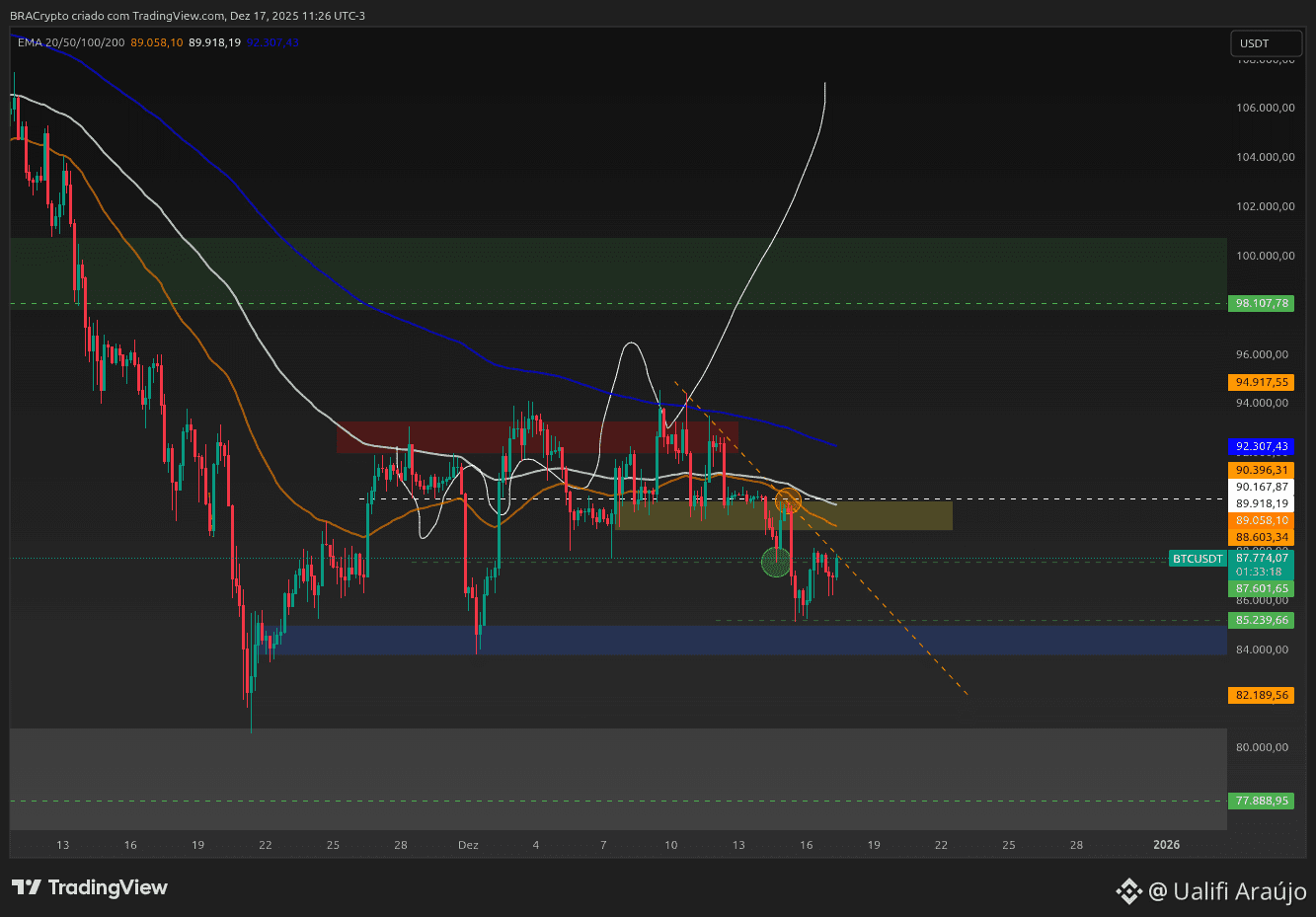The image size is (1316, 917).
Task: Select the yellow zone rectangle
Action: pyautogui.click(x=784, y=515)
